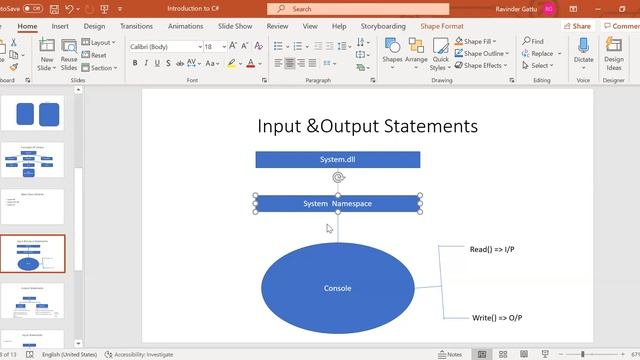Image resolution: width=640 pixels, height=360 pixels.
Task: Open the Insert tab
Action: click(60, 26)
